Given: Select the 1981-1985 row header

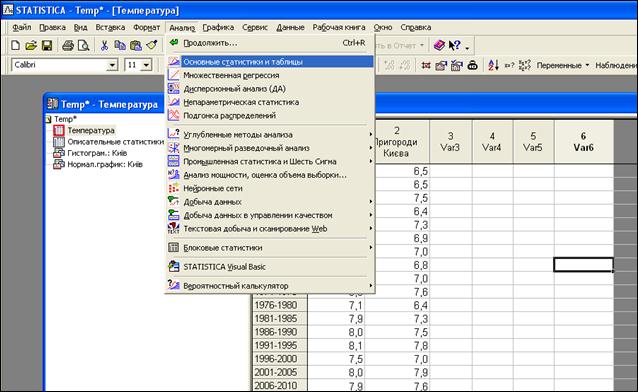Looking at the screenshot, I should 280,319.
